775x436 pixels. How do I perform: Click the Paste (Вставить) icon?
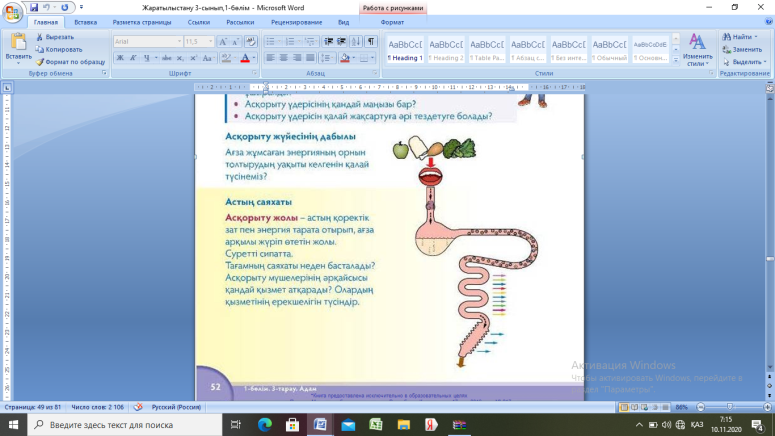18,45
